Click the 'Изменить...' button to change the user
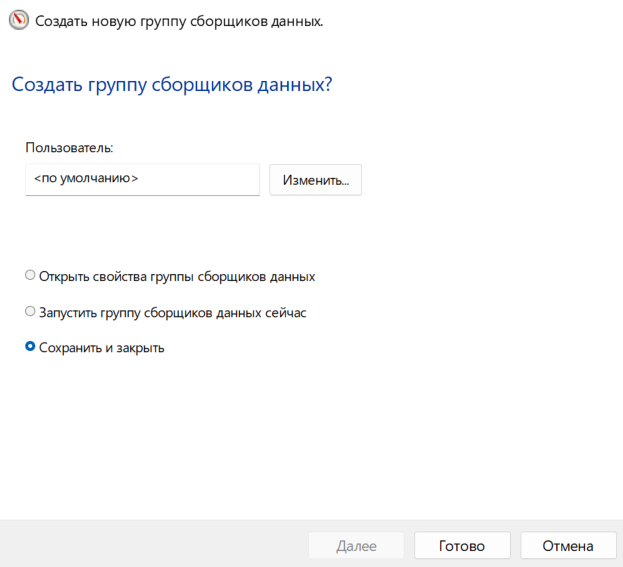 click(315, 180)
